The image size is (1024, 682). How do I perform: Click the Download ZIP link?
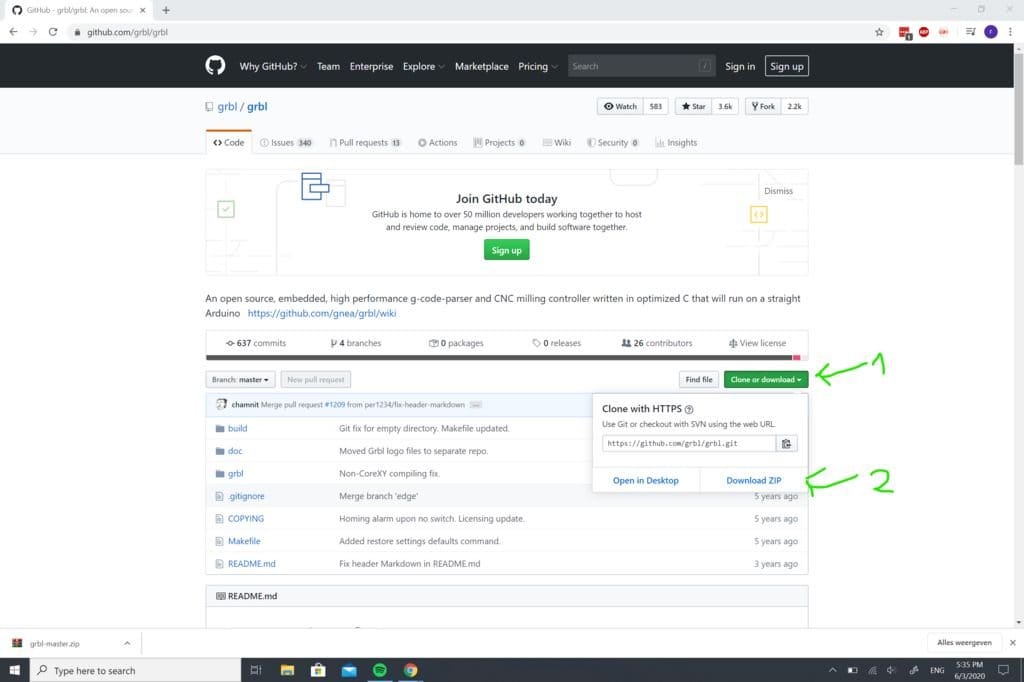753,481
